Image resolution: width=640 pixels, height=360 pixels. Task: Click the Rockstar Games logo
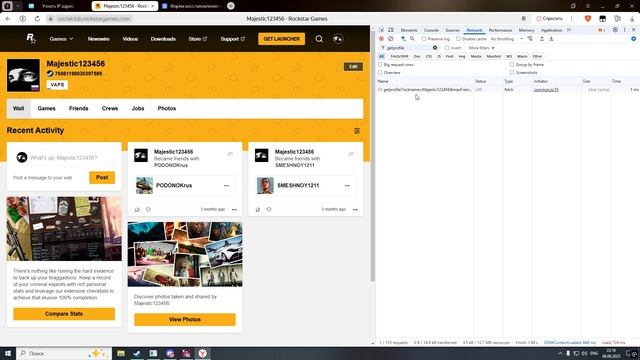point(31,39)
